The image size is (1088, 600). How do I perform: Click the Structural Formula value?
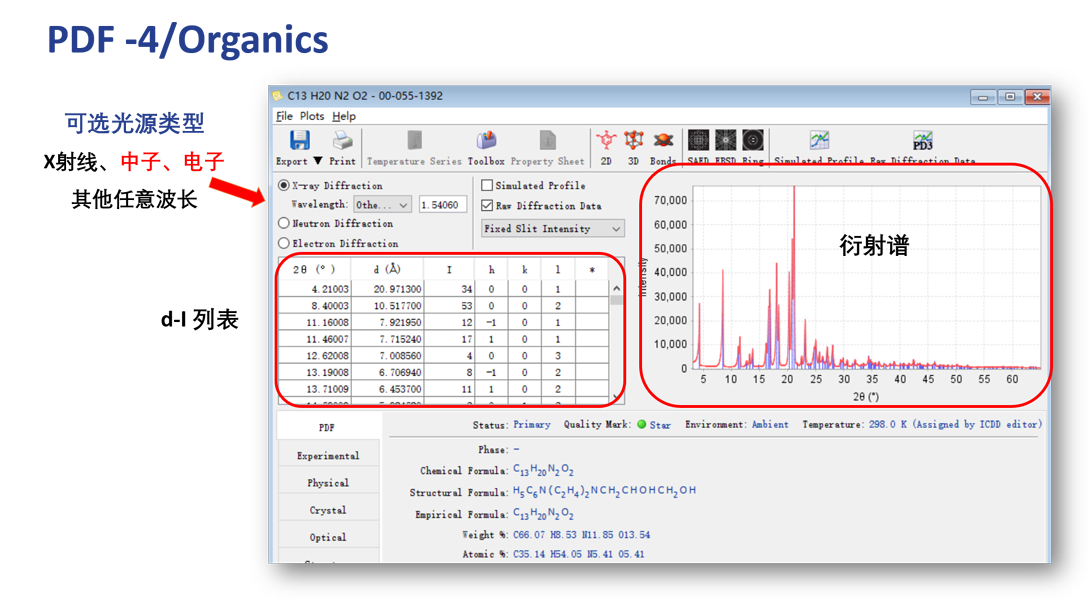point(604,491)
